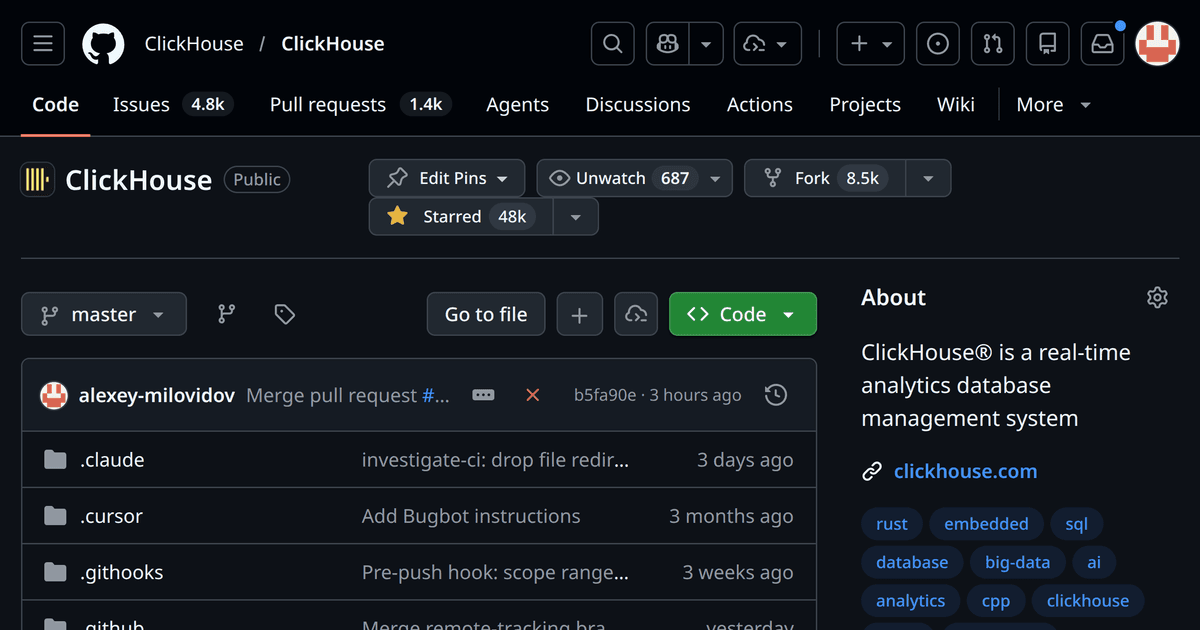This screenshot has height=630, width=1200.
Task: Expand the watch options arrow
Action: pyautogui.click(x=715, y=178)
